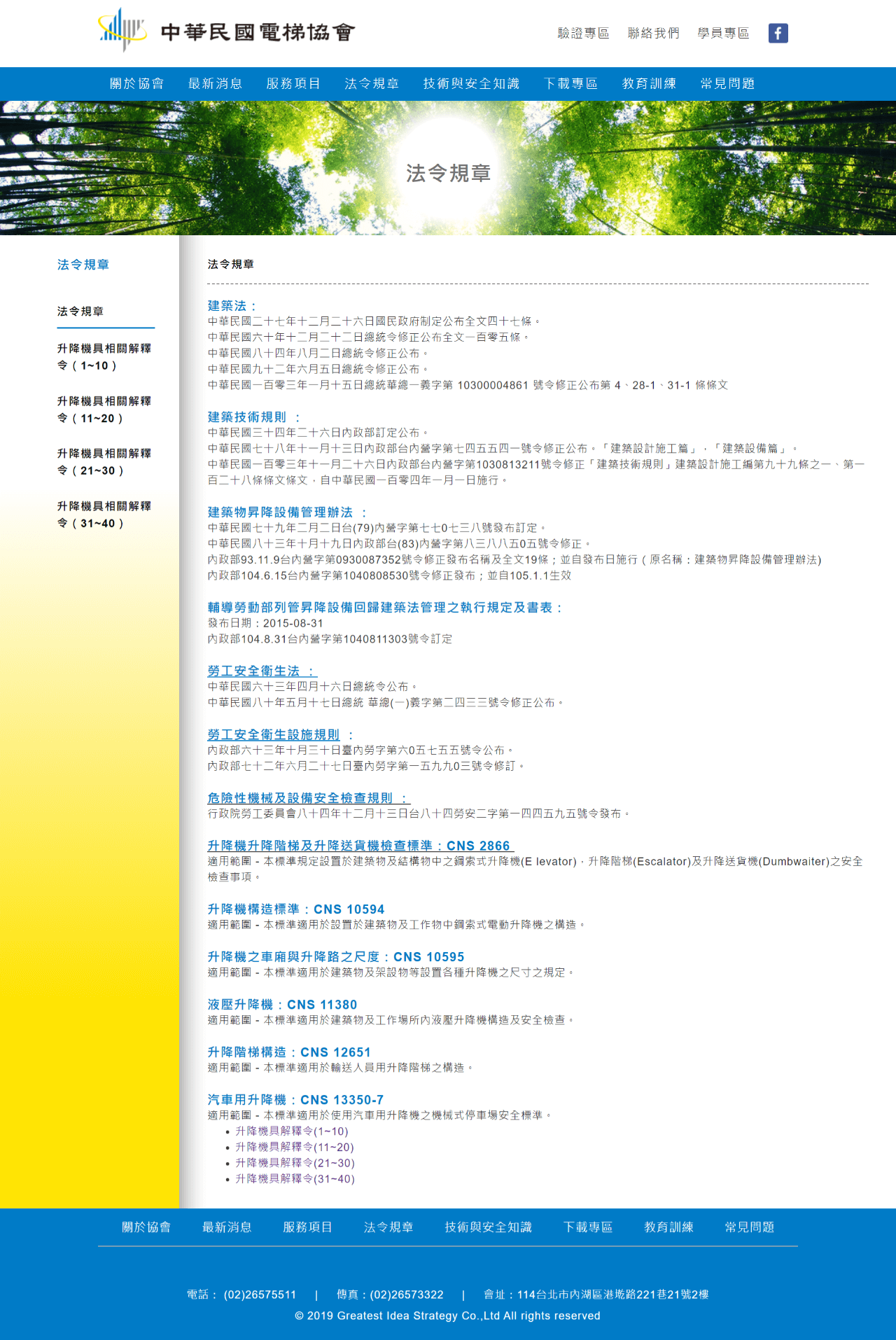Click 升降機之車廂與升降路之尺度:CNS 10595 heading
The image size is (896, 1340).
pos(336,957)
